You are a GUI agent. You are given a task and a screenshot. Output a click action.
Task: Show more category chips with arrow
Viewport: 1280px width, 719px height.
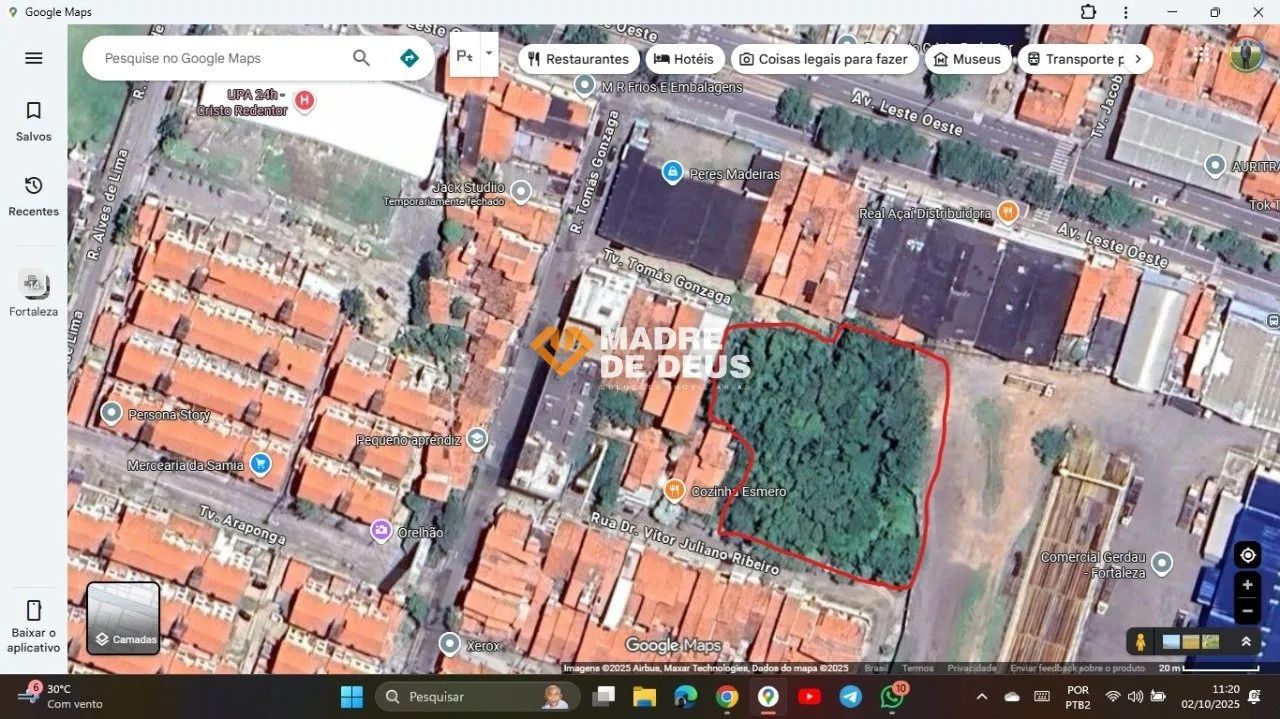point(1137,59)
